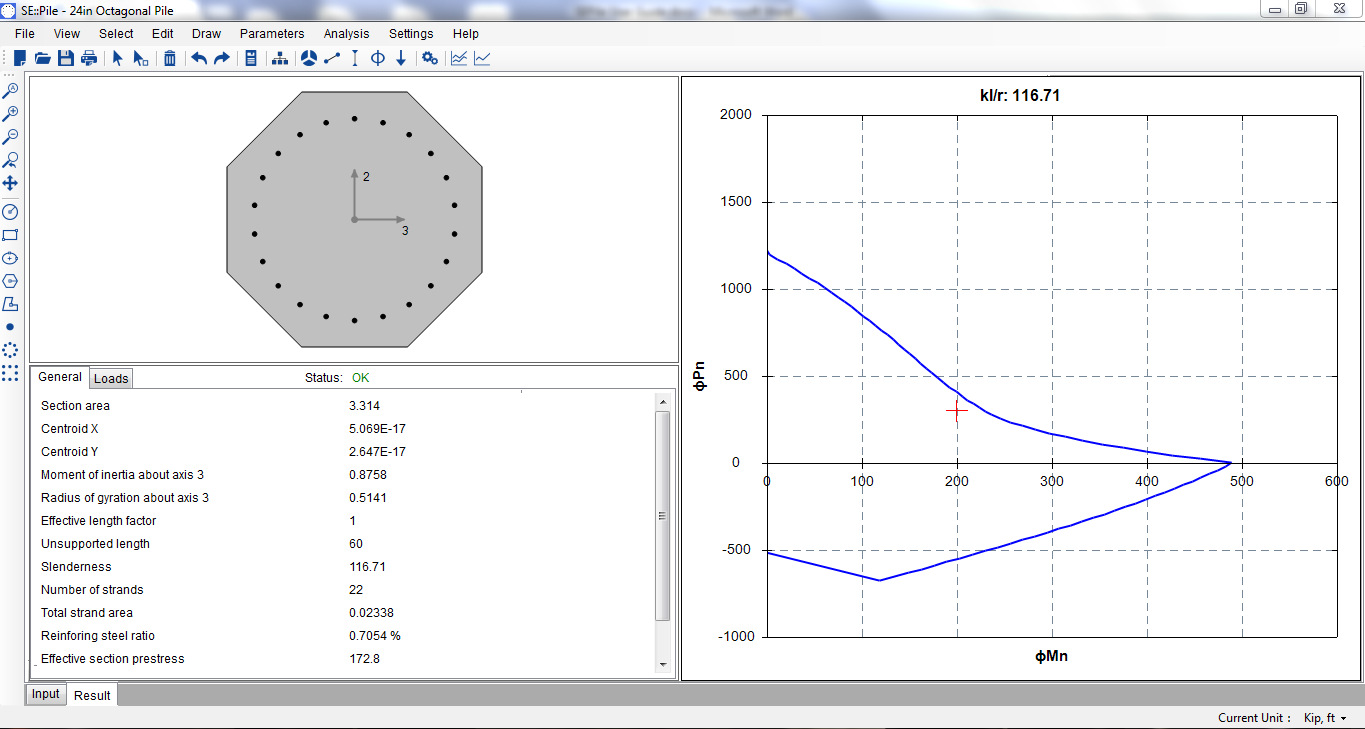Print using the printer toolbar icon
This screenshot has height=729, width=1365.
[x=89, y=58]
